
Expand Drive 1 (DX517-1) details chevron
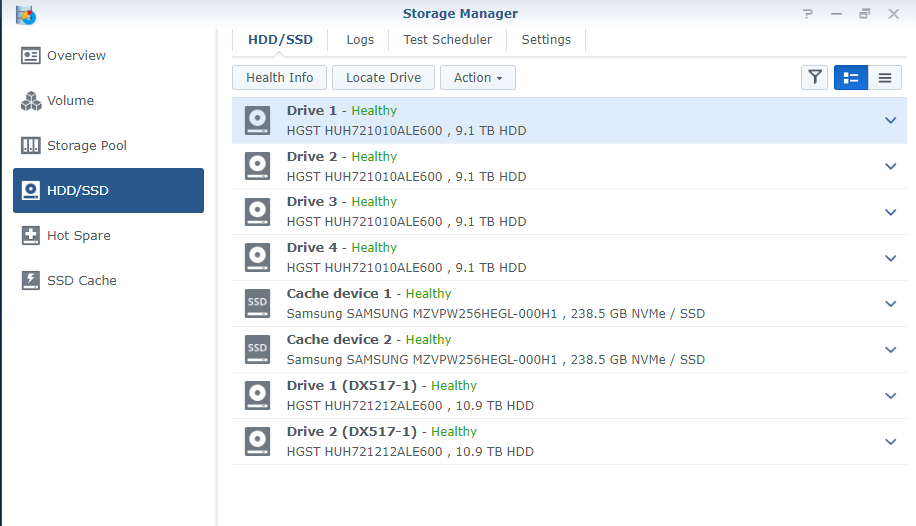[890, 396]
